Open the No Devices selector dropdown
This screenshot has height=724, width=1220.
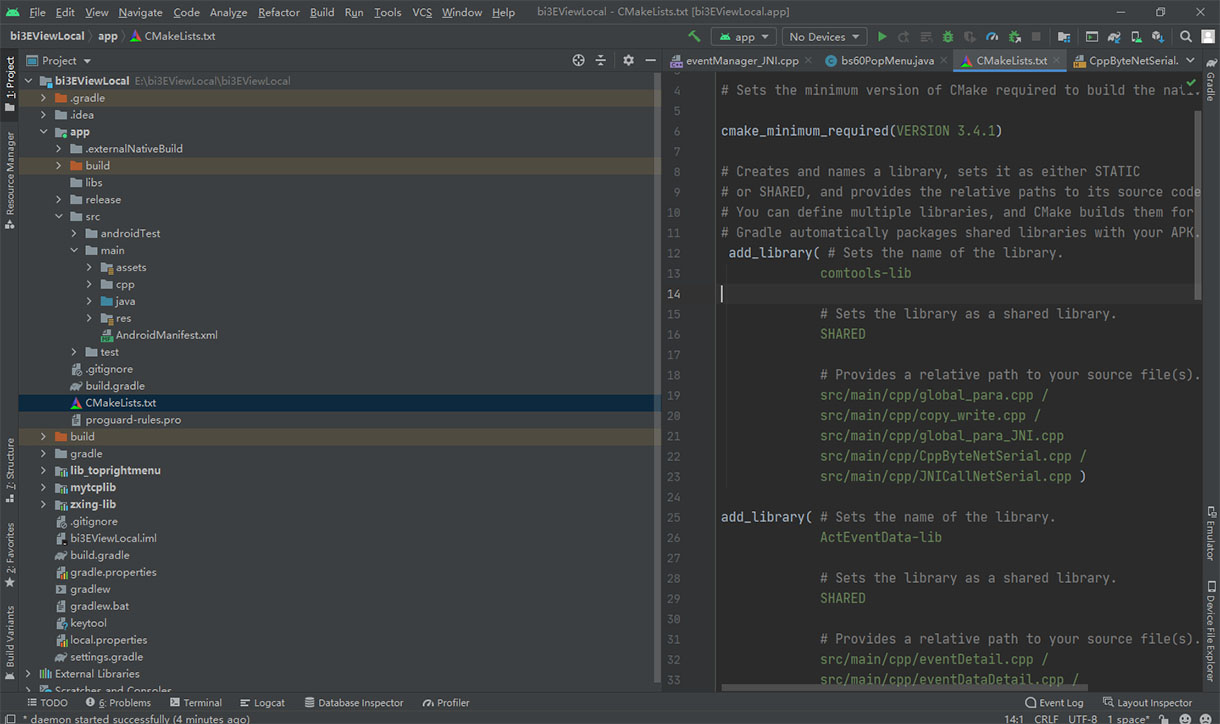pos(824,36)
